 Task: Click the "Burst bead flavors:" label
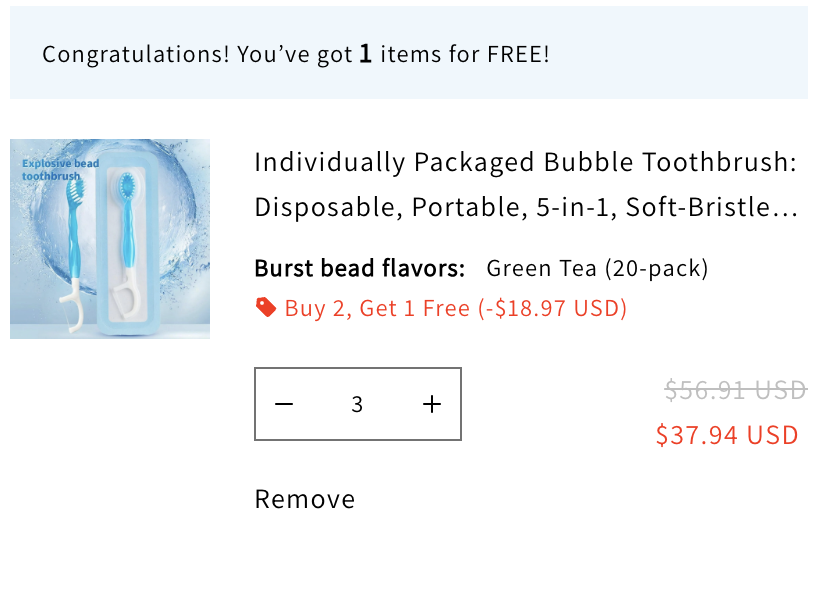[360, 268]
